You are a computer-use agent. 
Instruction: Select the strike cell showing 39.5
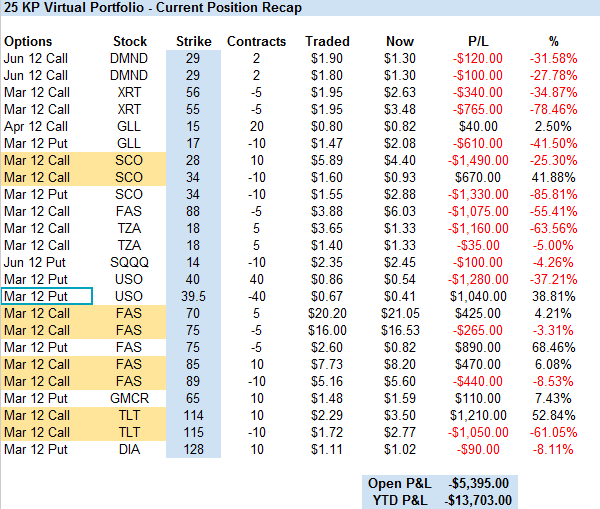pyautogui.click(x=193, y=297)
